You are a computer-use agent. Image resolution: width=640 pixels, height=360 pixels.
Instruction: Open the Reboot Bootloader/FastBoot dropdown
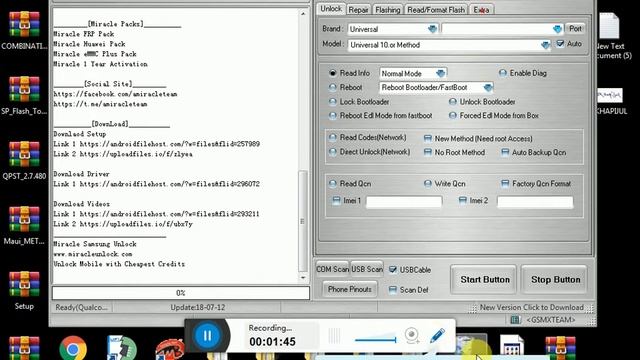pyautogui.click(x=488, y=87)
